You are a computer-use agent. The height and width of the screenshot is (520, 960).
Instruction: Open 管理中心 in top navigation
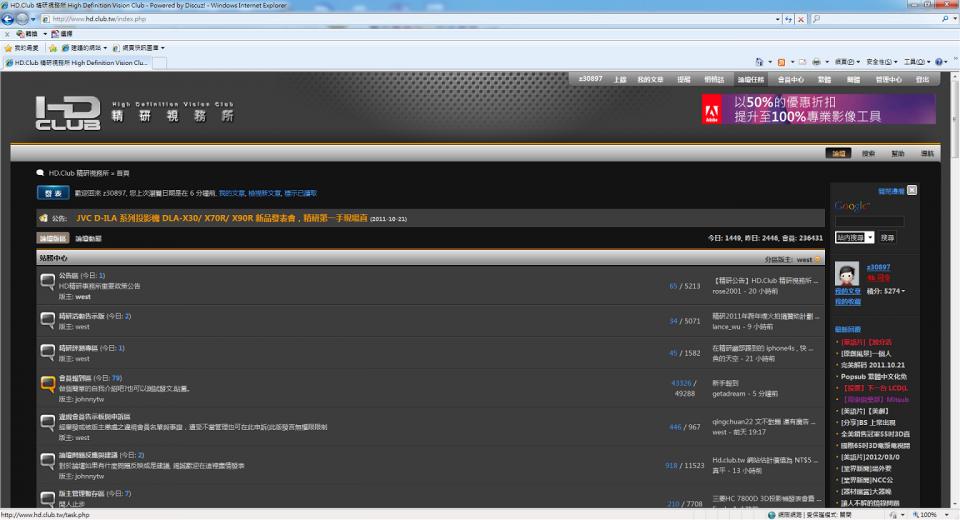tap(888, 80)
